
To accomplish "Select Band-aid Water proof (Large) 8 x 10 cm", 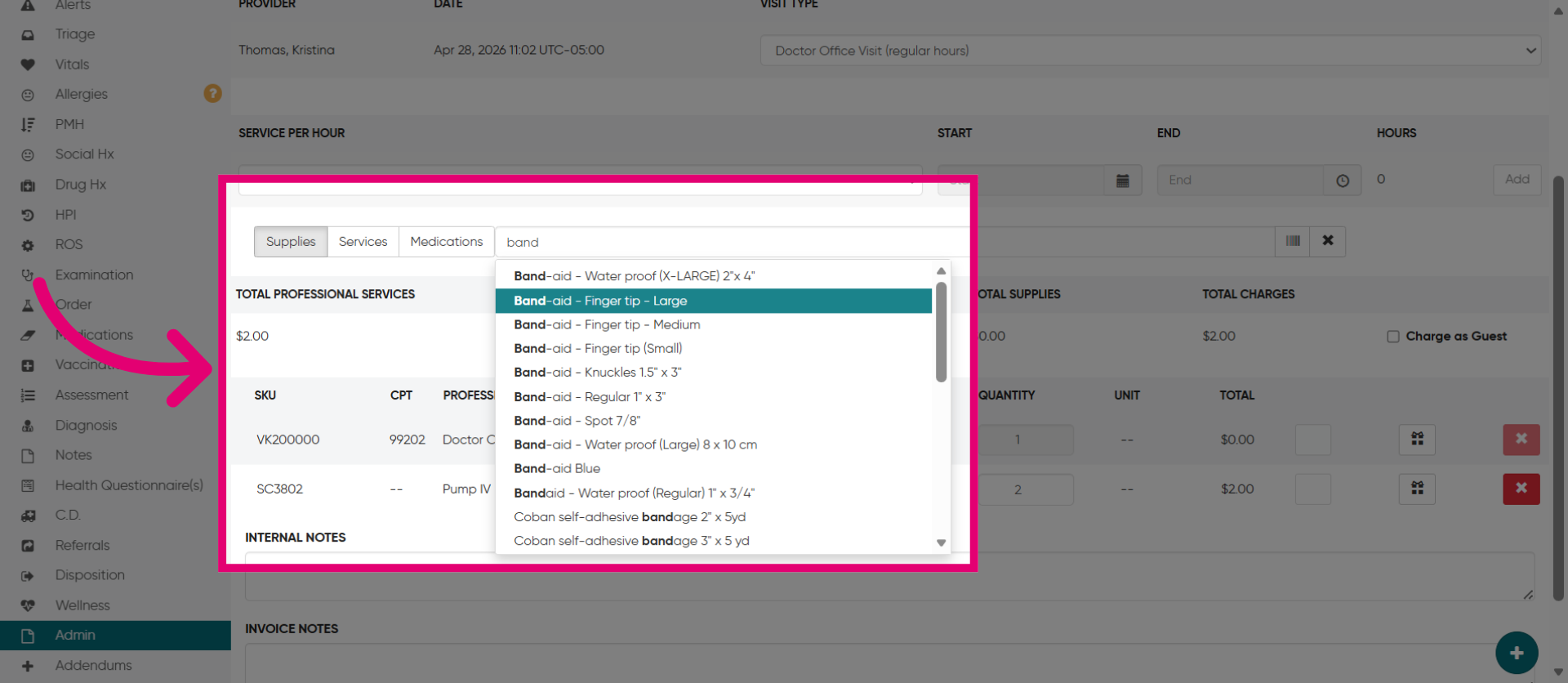I will tap(714, 444).
